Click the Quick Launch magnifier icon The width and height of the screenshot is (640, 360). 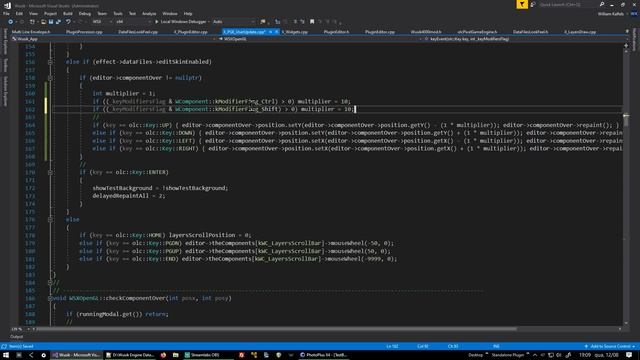[602, 4]
